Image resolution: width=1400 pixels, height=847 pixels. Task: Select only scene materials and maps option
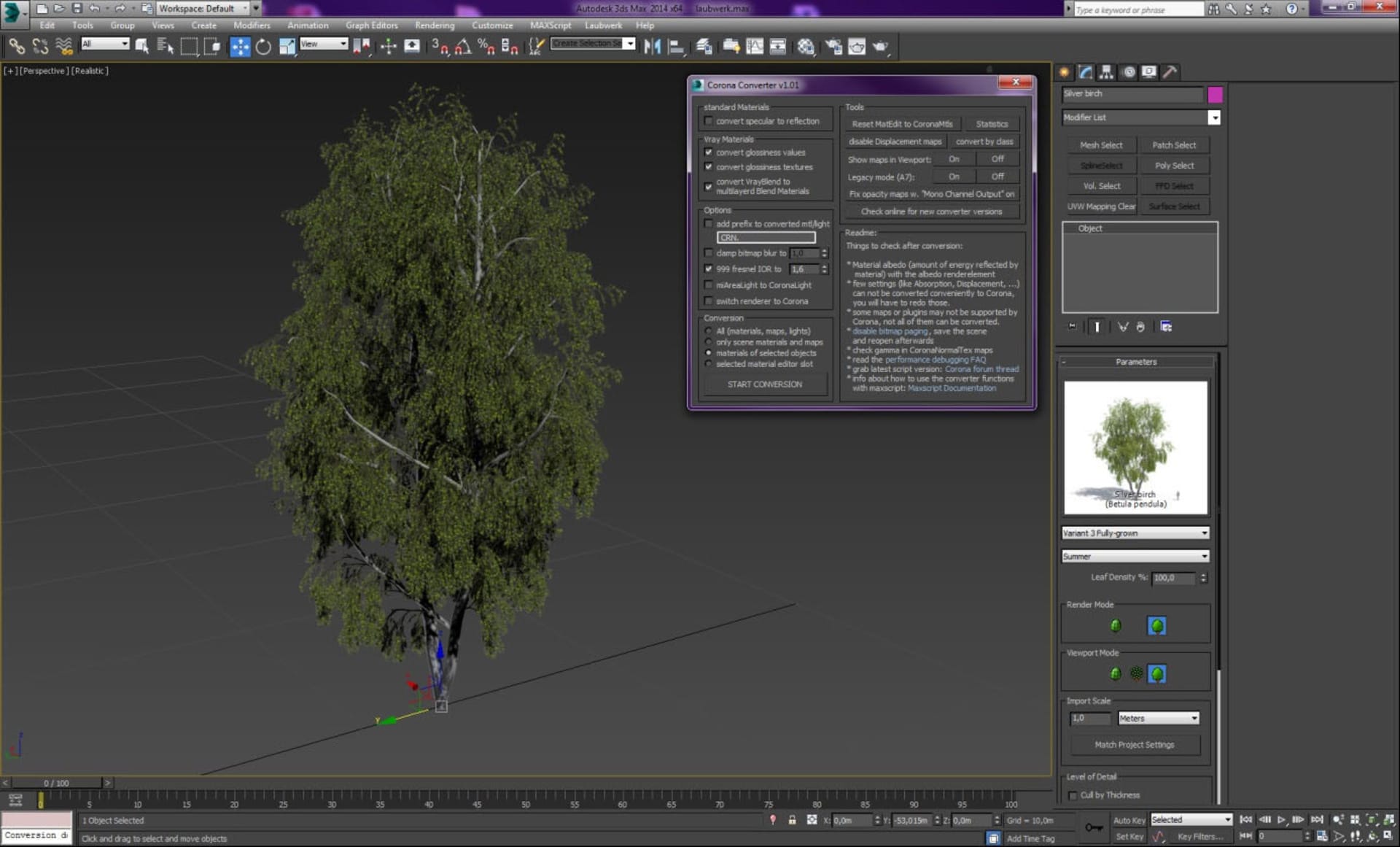coord(708,342)
